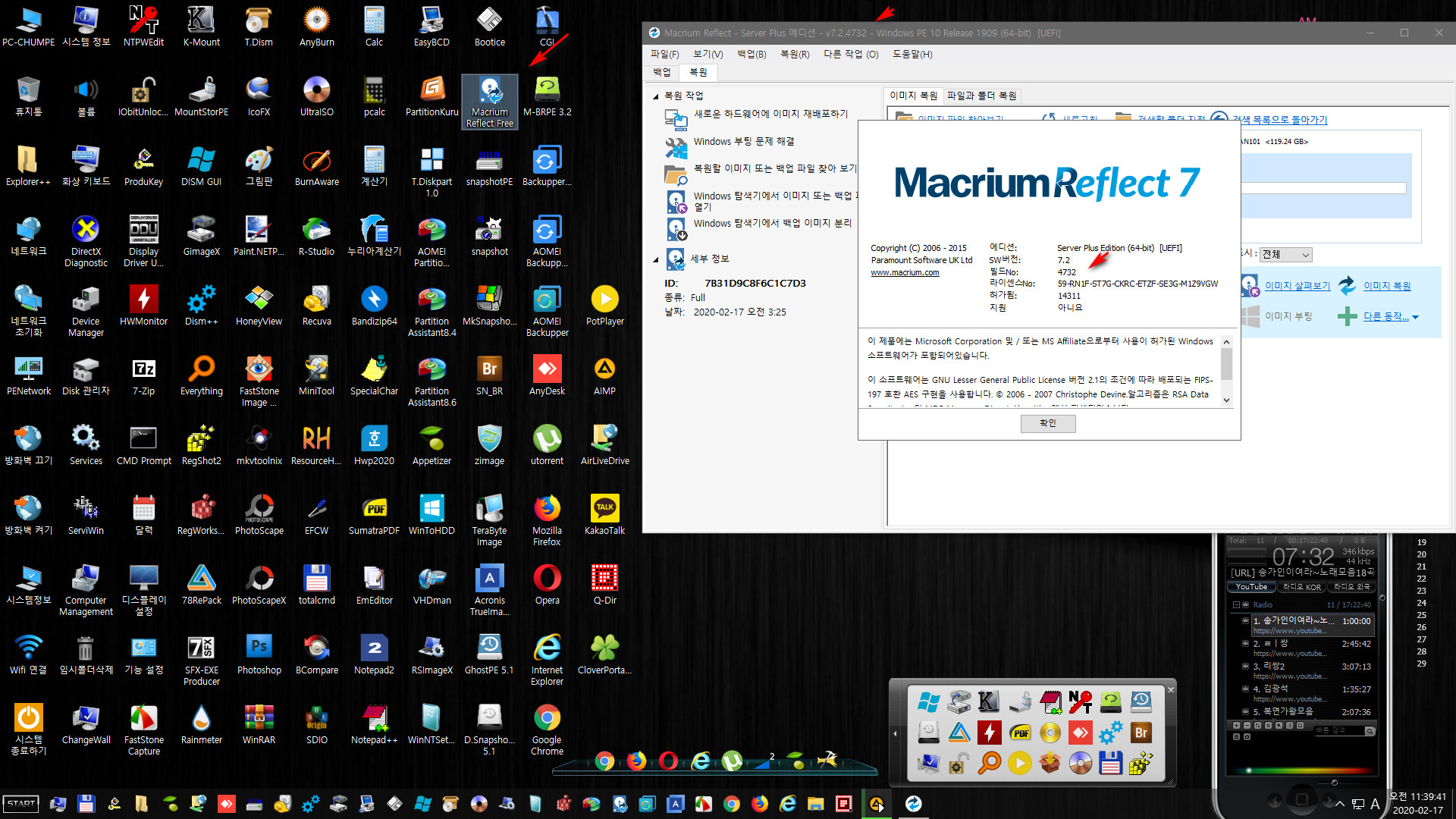Collapse the 복원 작업 section
The height and width of the screenshot is (819, 1456).
(x=656, y=96)
